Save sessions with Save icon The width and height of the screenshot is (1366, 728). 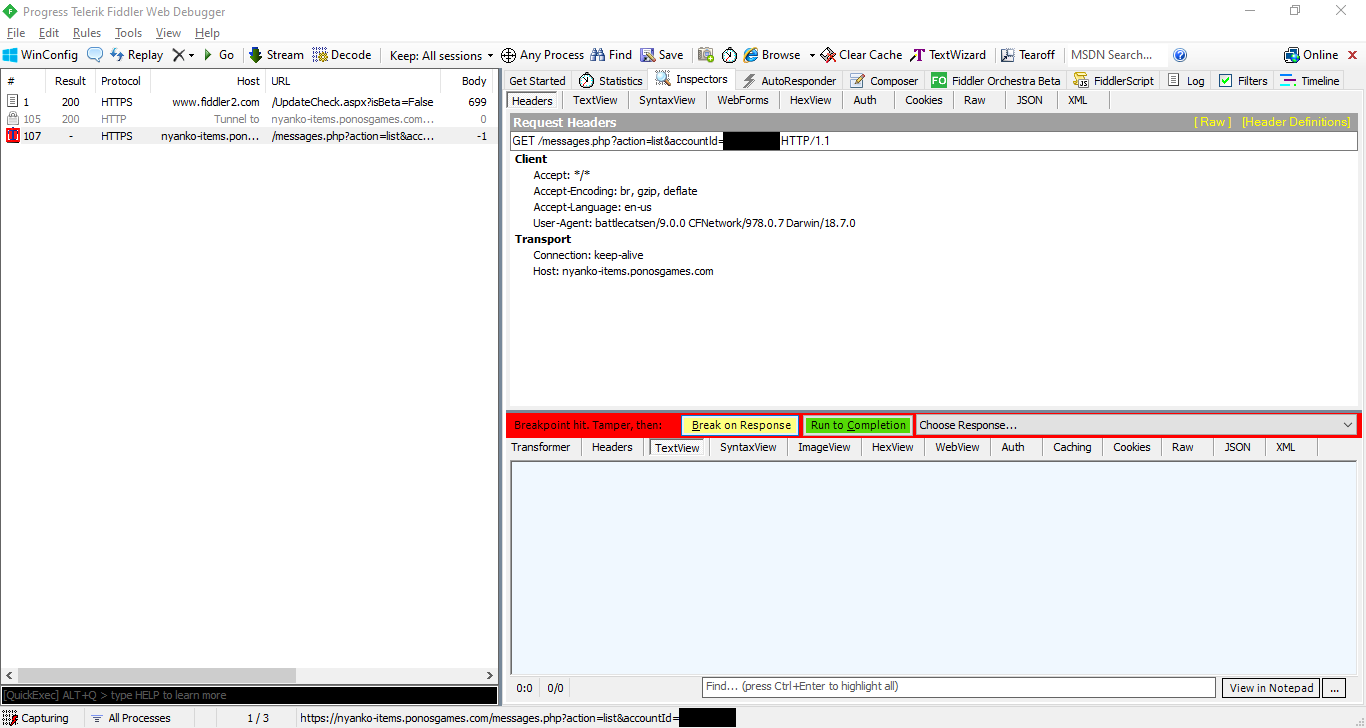(x=662, y=55)
